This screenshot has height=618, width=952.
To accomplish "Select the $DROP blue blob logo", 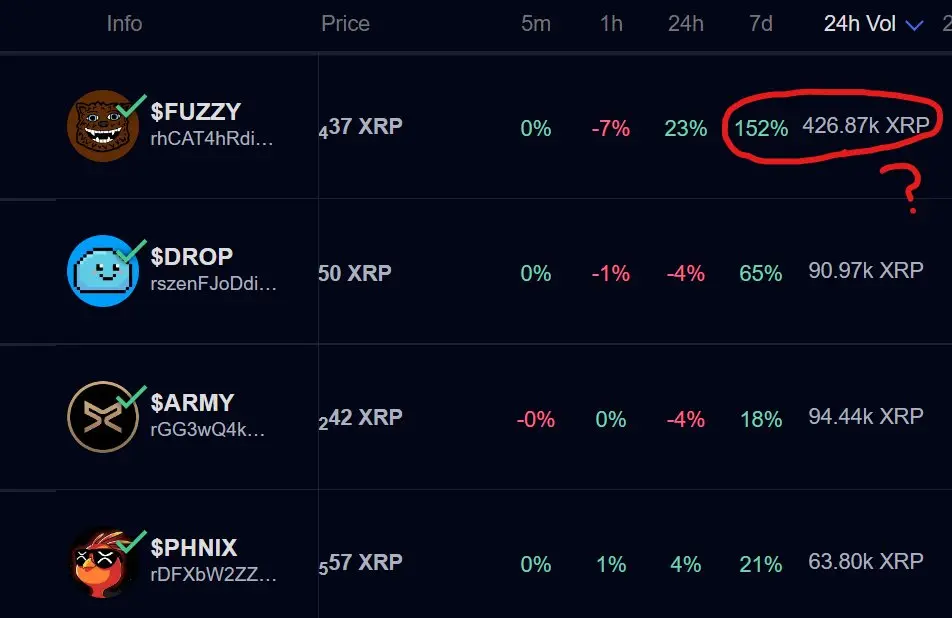I will pyautogui.click(x=103, y=271).
